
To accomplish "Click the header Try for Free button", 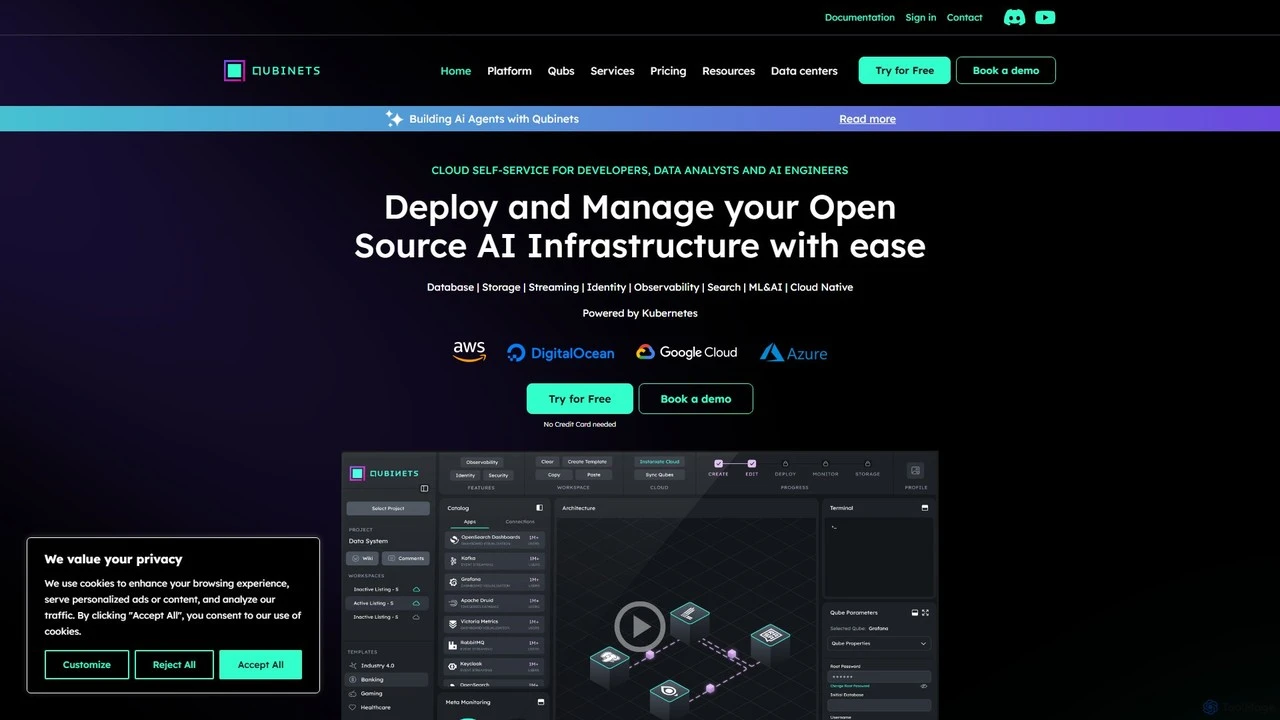I will pyautogui.click(x=905, y=70).
